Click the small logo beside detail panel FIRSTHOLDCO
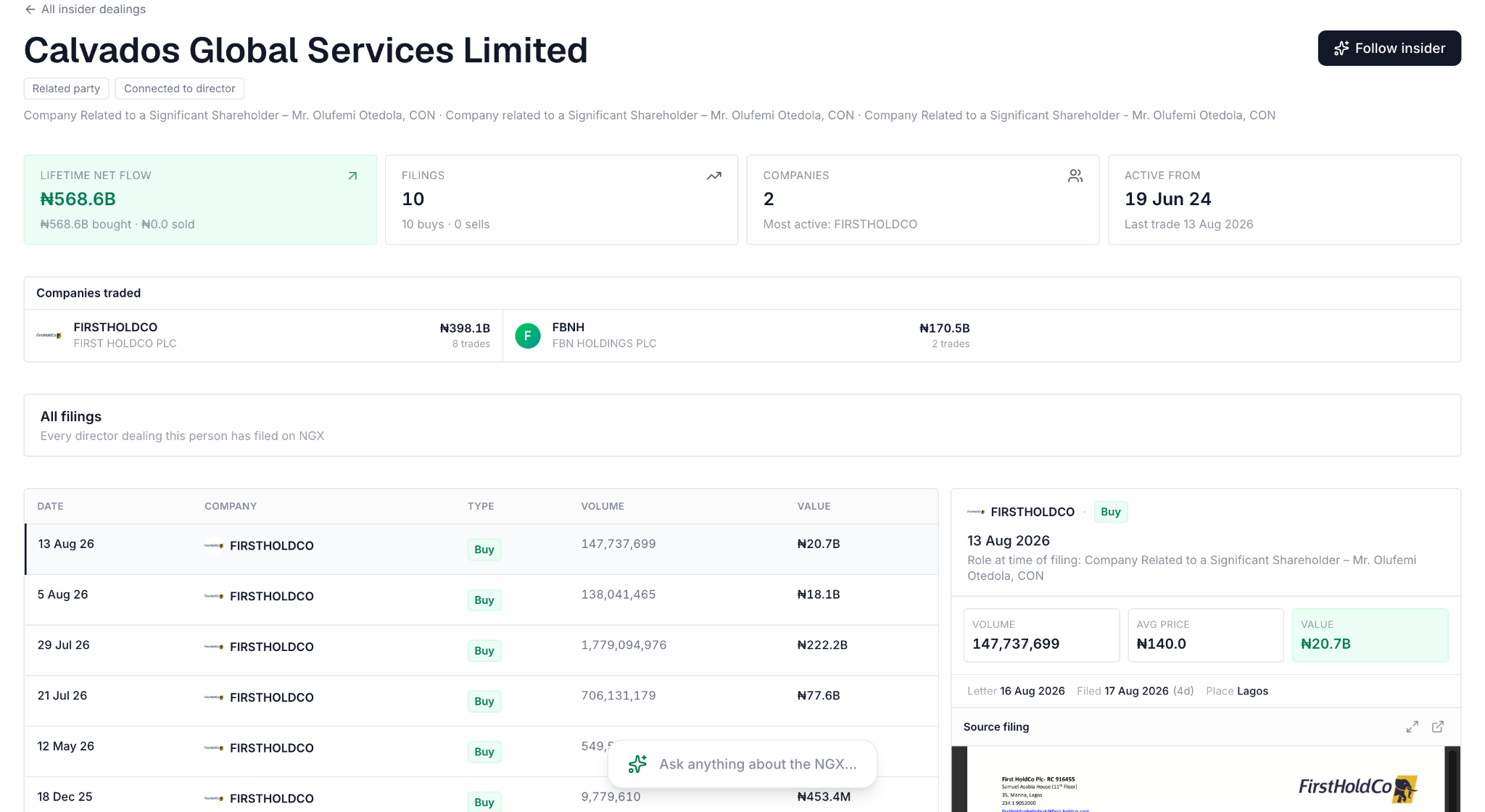This screenshot has width=1485, height=812. 976,512
